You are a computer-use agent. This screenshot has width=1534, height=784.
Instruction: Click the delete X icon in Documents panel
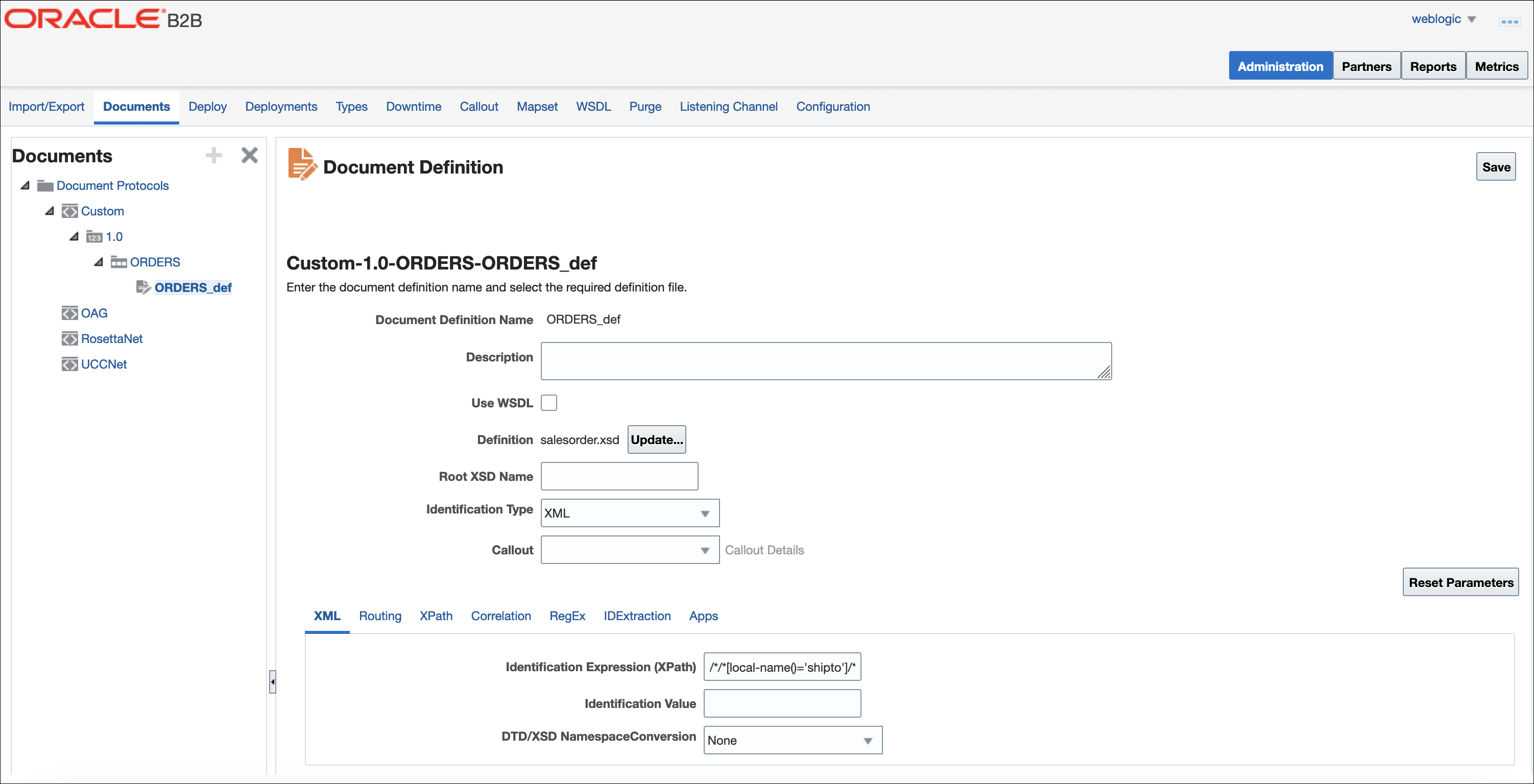(x=250, y=155)
